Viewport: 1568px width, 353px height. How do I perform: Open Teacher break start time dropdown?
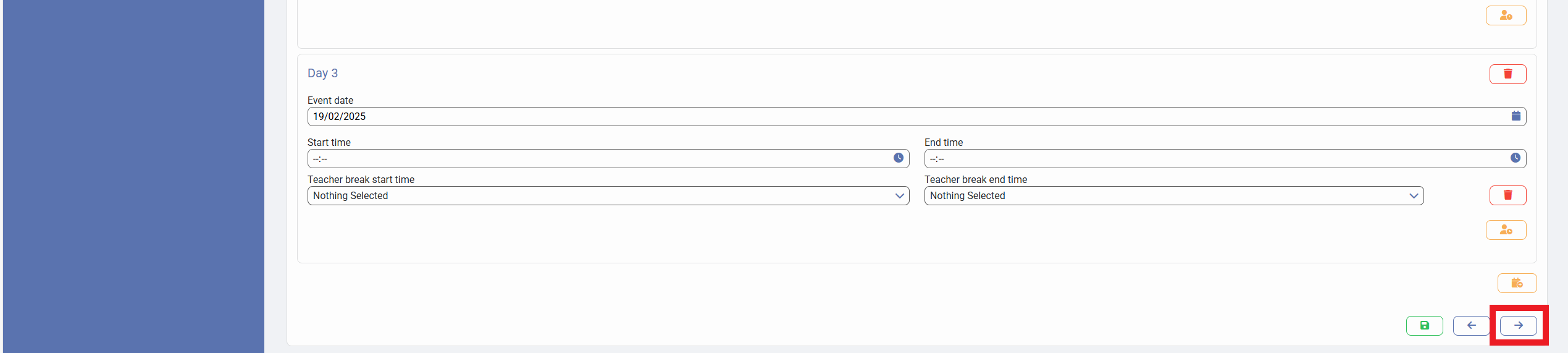[608, 196]
